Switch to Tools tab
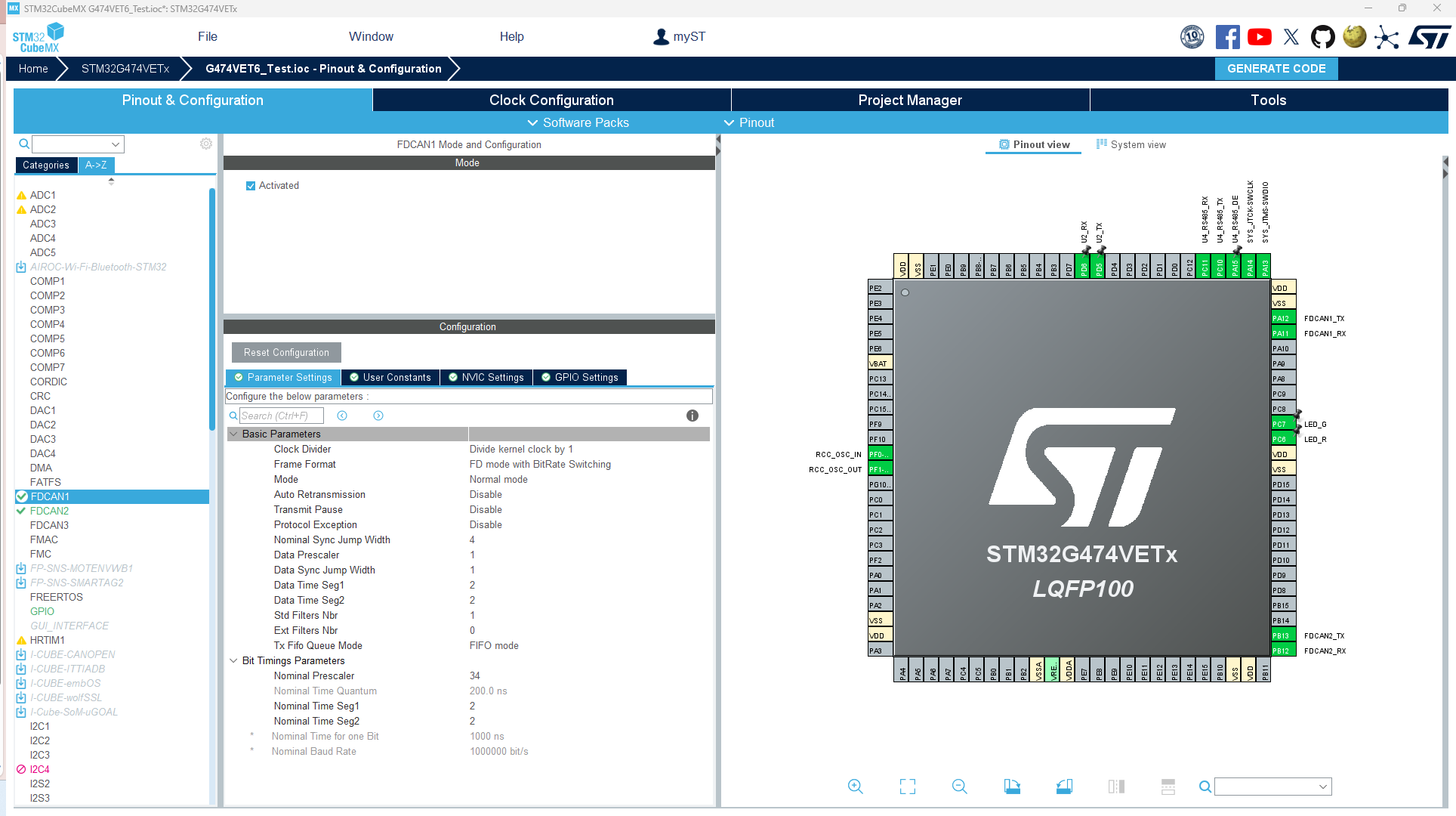1456x816 pixels. (x=1269, y=100)
